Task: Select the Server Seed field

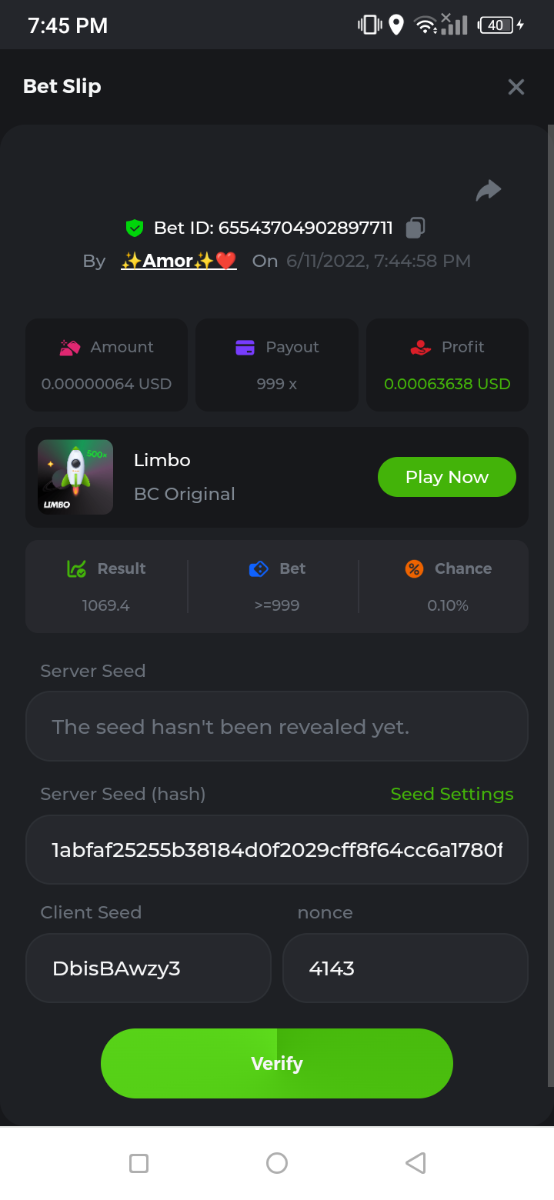Action: 277,726
